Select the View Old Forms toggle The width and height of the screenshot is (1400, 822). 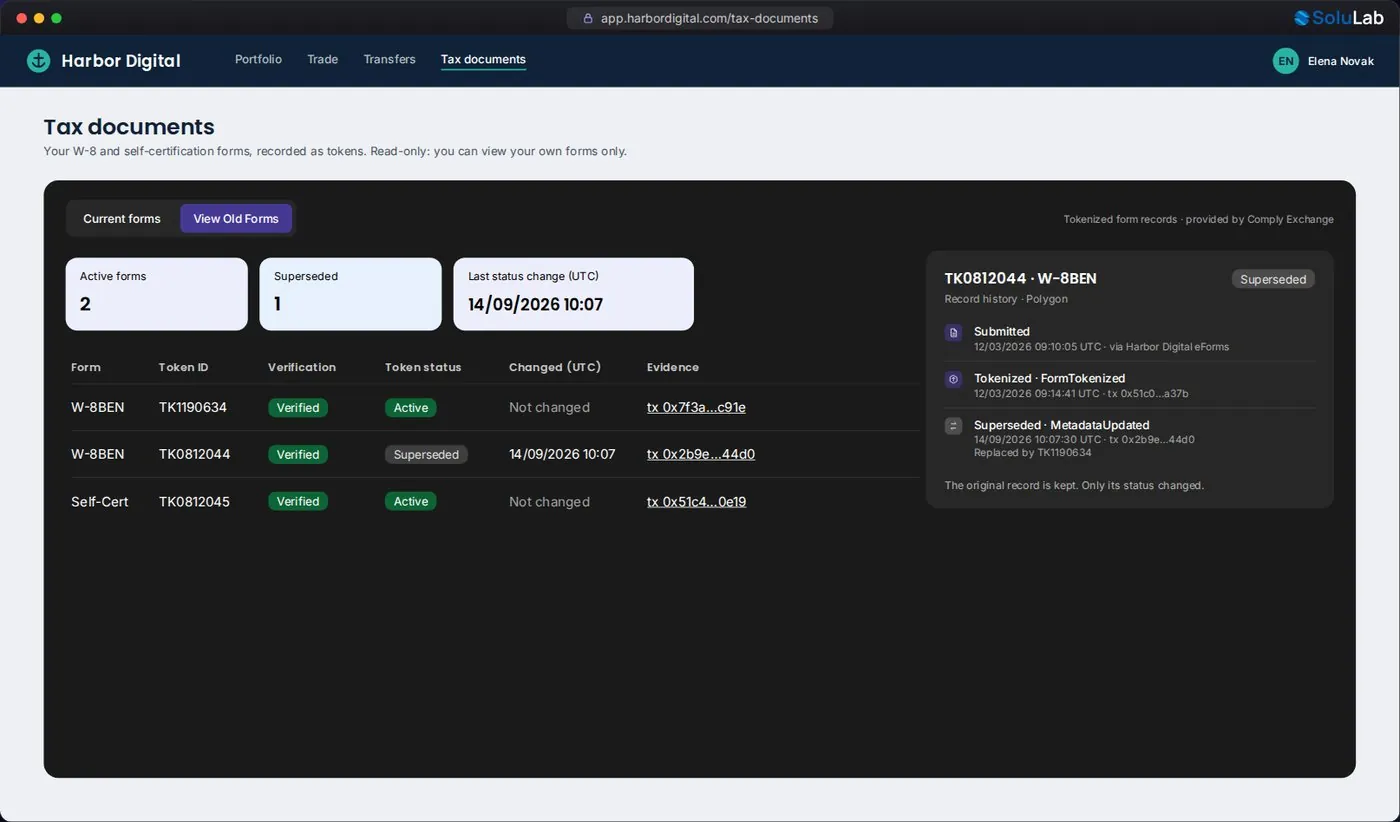[236, 219]
